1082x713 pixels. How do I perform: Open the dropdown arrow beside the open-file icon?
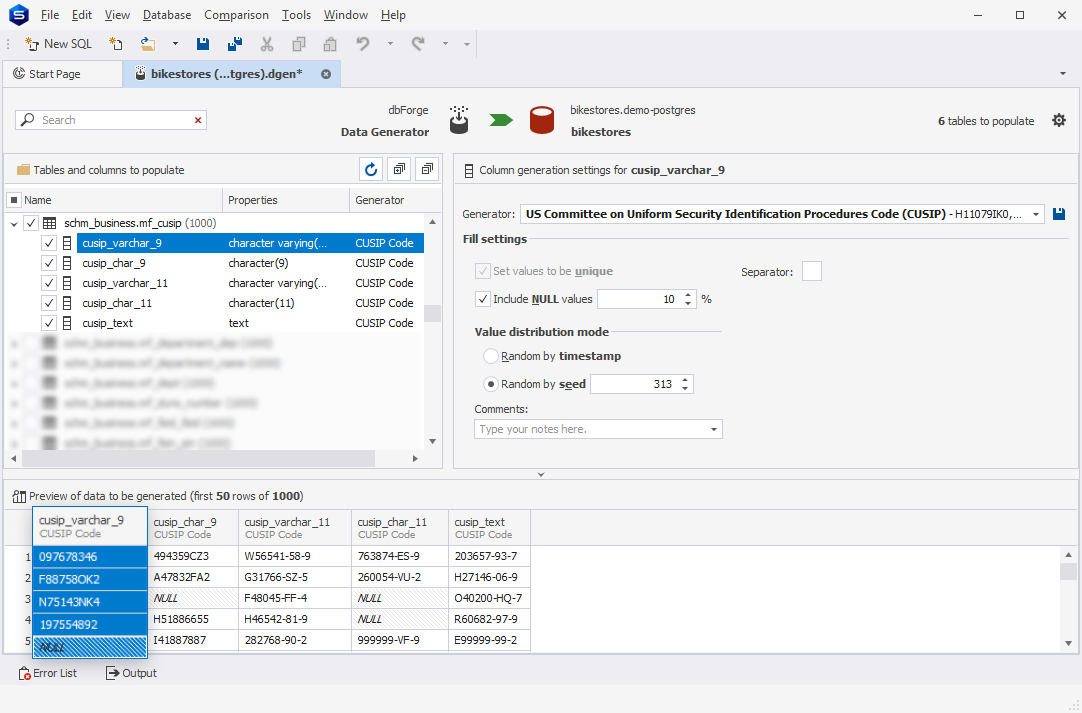175,43
